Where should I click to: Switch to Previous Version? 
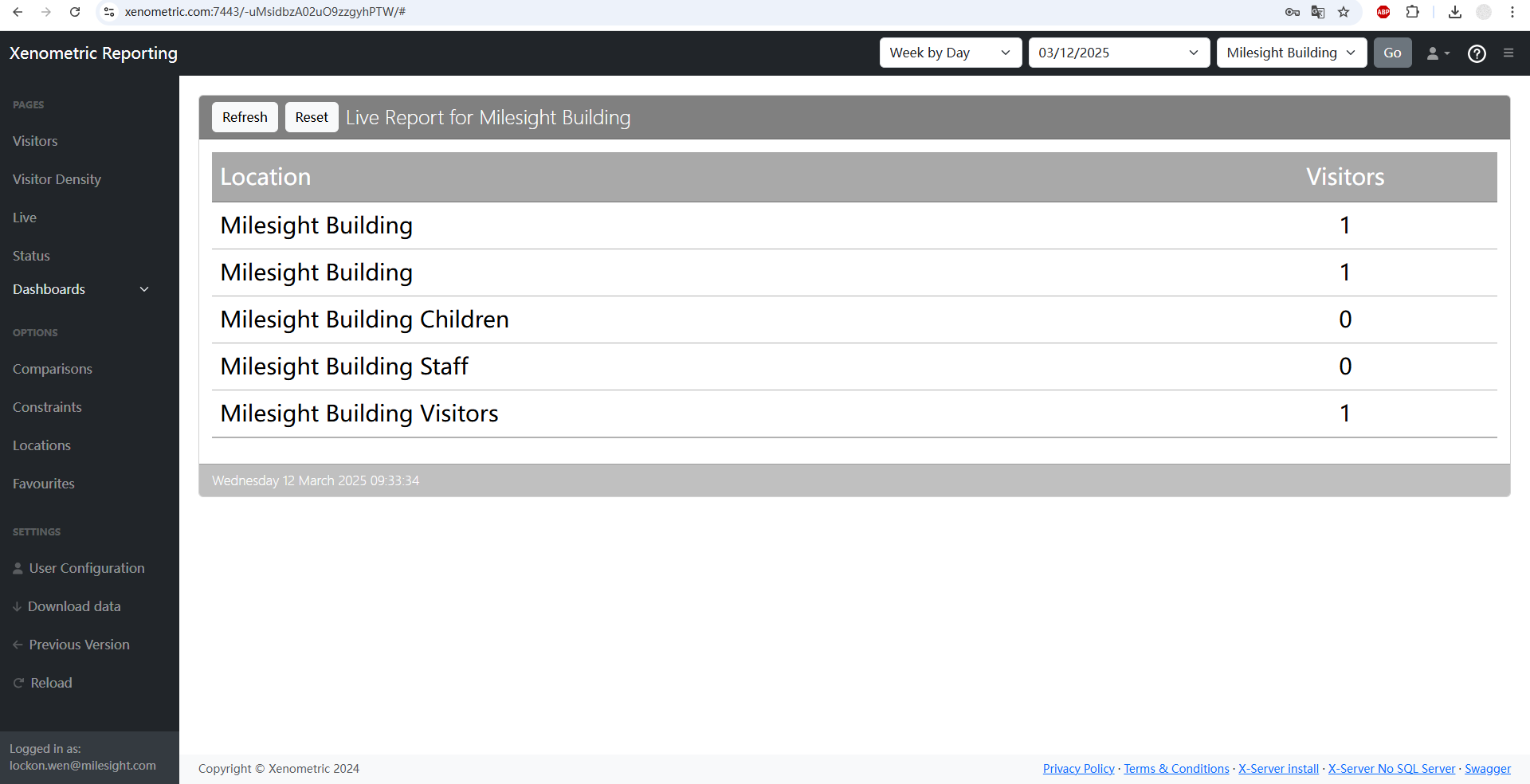point(71,645)
